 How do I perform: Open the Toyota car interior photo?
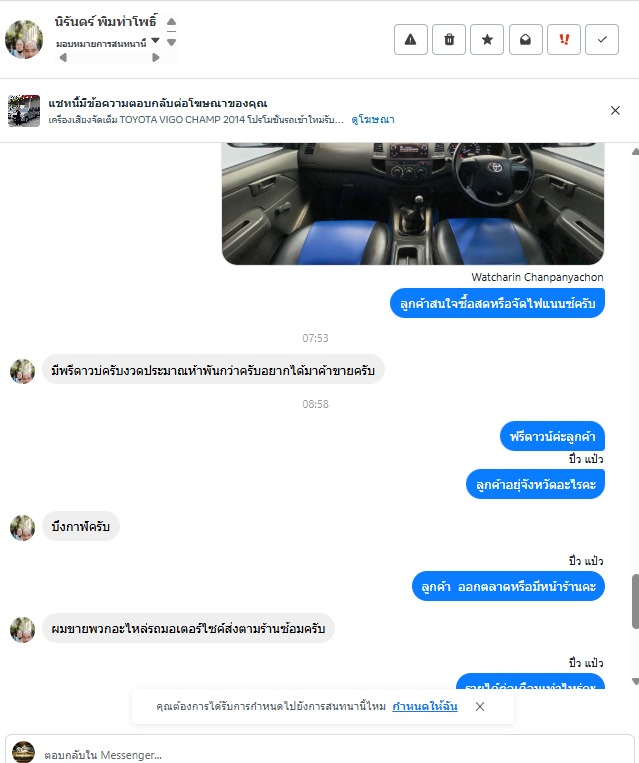click(x=413, y=203)
